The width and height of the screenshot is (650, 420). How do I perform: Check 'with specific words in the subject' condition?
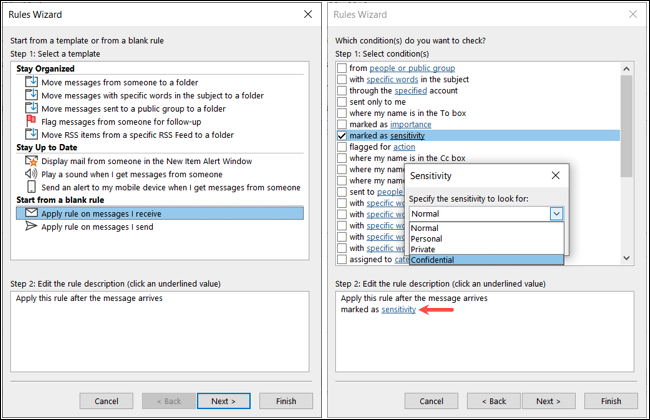pos(342,79)
